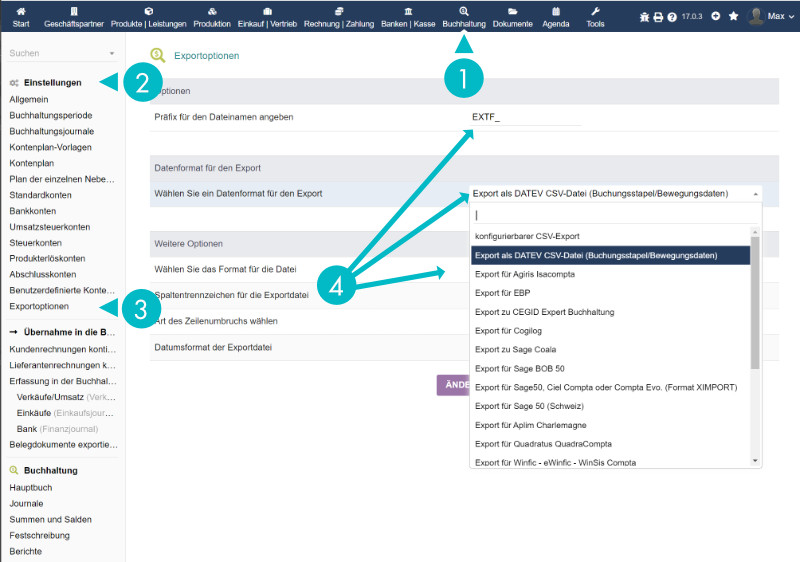This screenshot has height=562, width=800.
Task: Click the bug report icon
Action: coord(644,17)
